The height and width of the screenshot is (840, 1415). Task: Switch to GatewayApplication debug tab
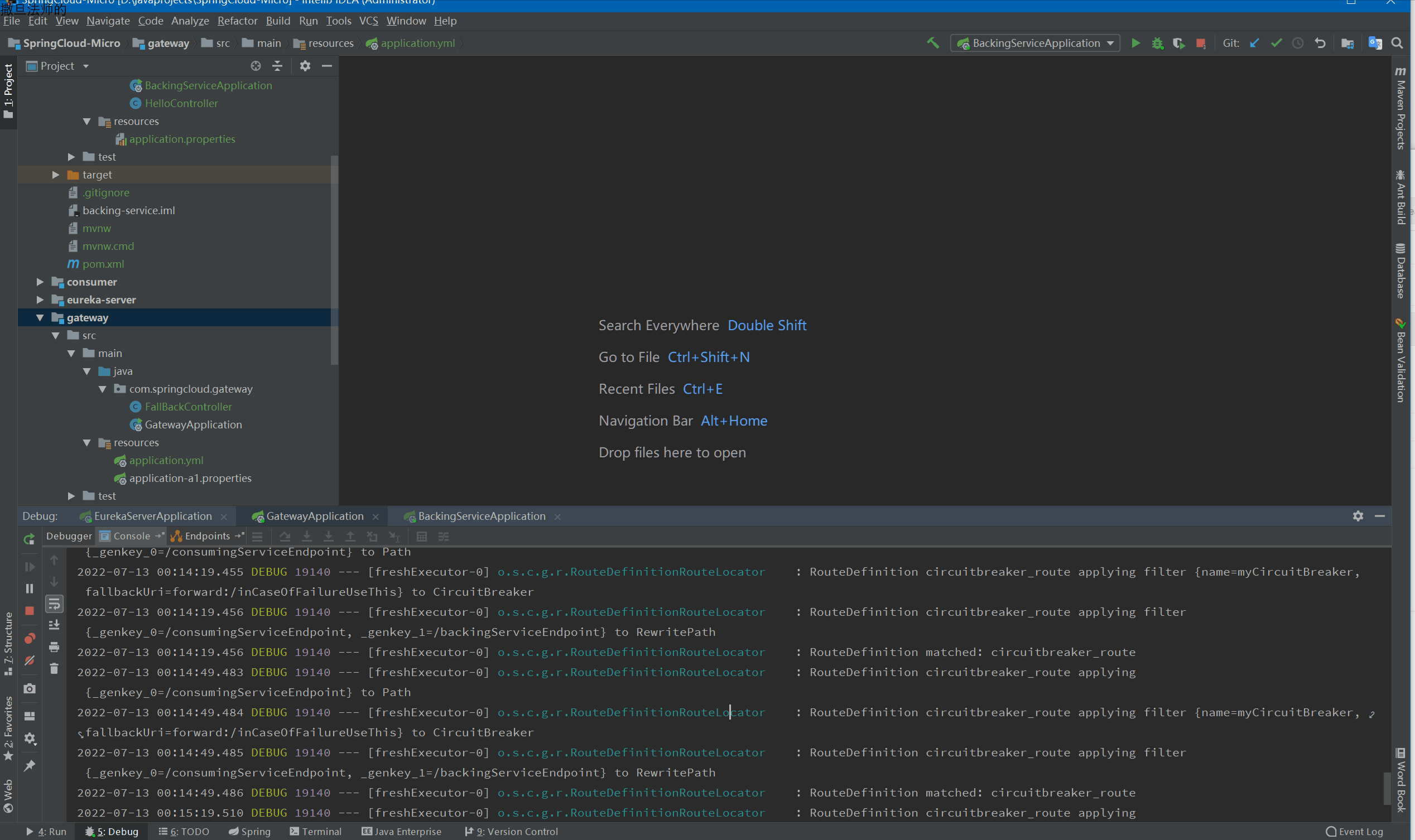(314, 516)
